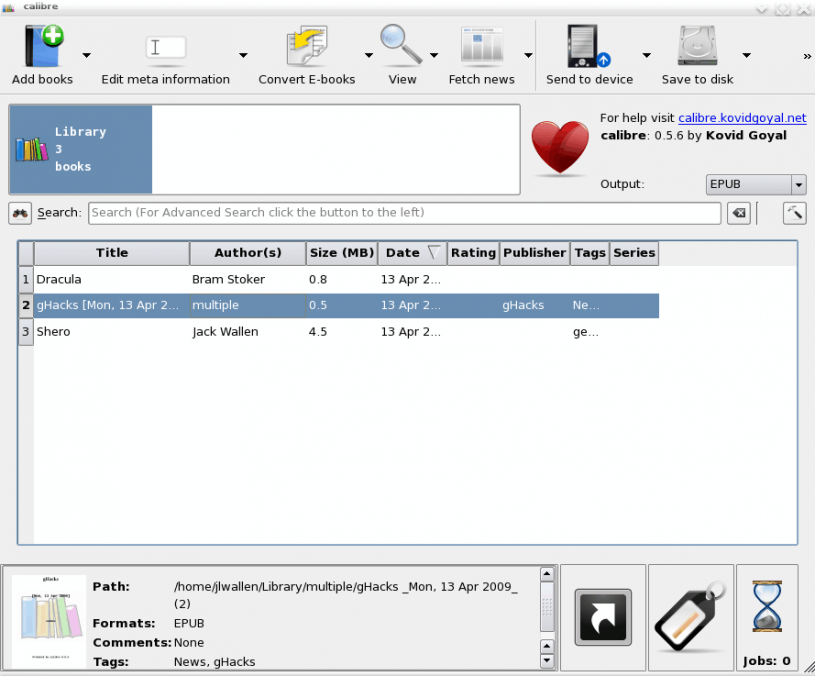Click the Send to device icon
815x676 pixels.
(588, 46)
